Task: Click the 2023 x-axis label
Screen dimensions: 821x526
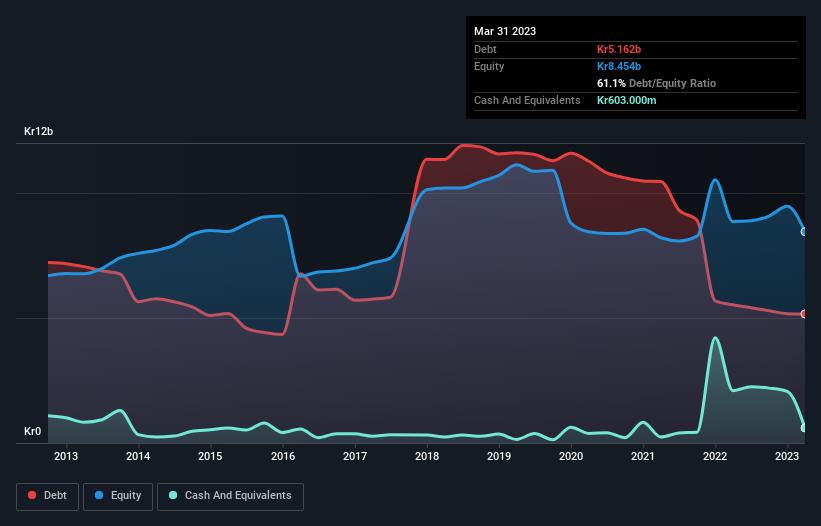Action: [x=786, y=456]
